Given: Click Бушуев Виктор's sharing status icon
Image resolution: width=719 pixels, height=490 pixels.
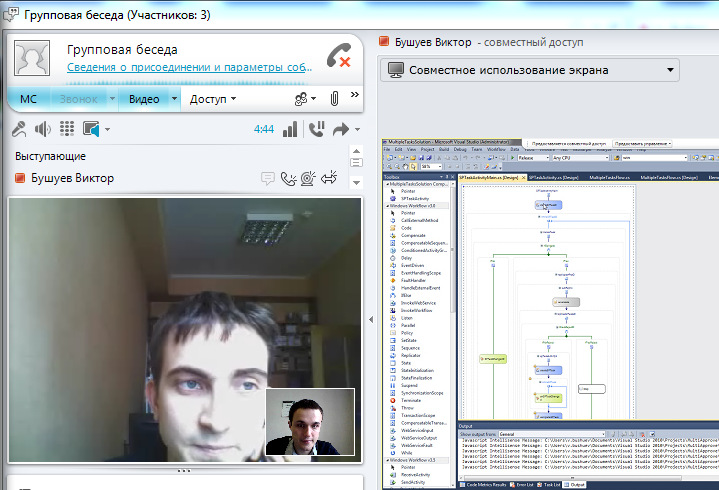Looking at the screenshot, I should (329, 178).
